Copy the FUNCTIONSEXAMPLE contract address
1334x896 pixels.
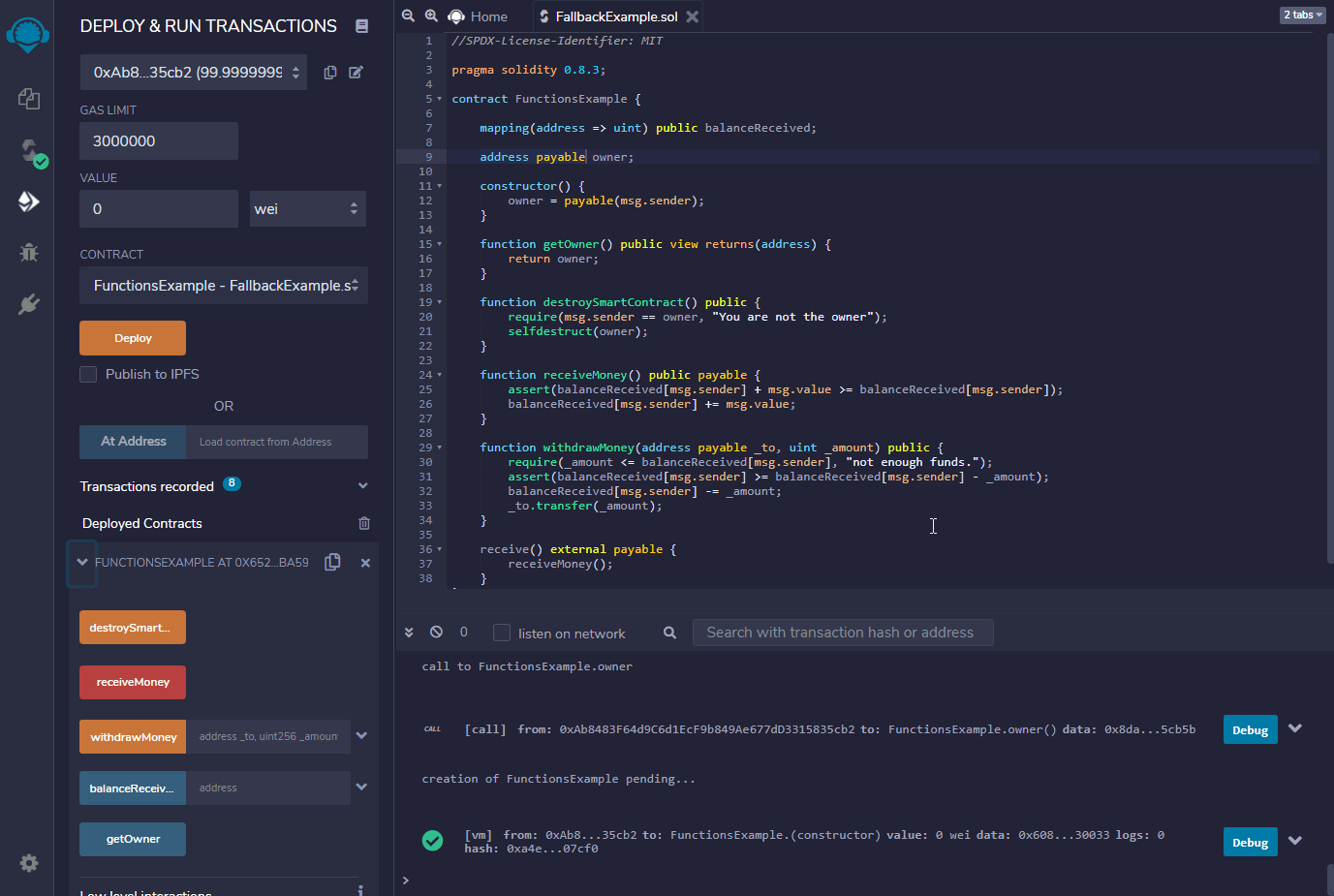(x=332, y=562)
